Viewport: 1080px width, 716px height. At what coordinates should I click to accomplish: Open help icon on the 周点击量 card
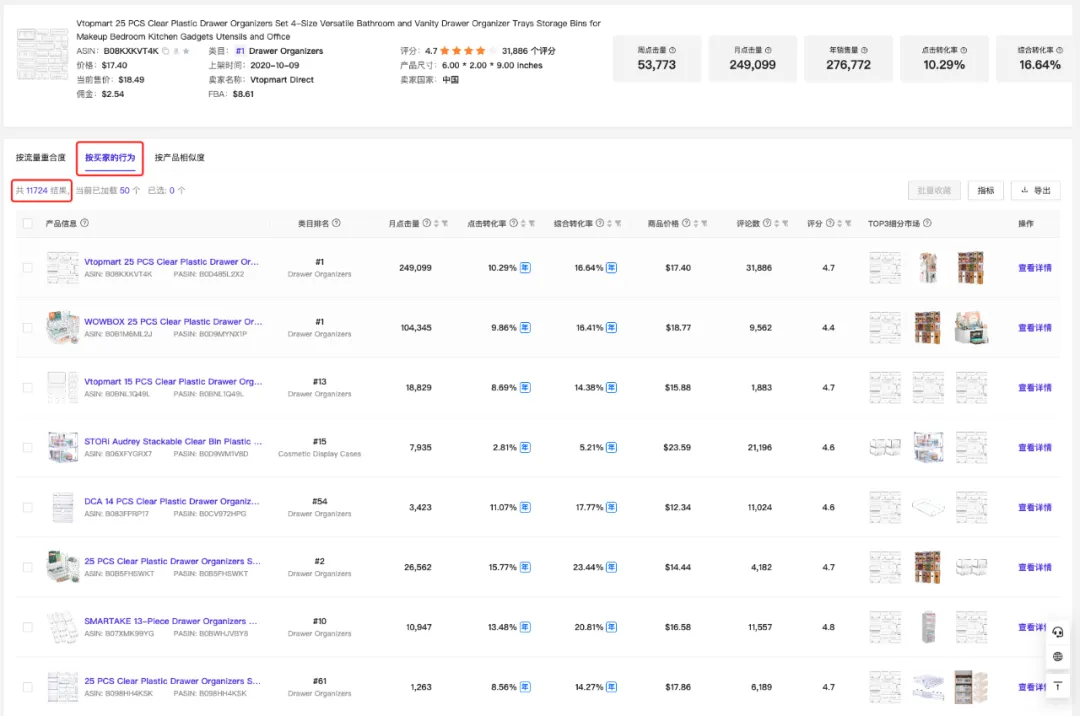tap(672, 50)
